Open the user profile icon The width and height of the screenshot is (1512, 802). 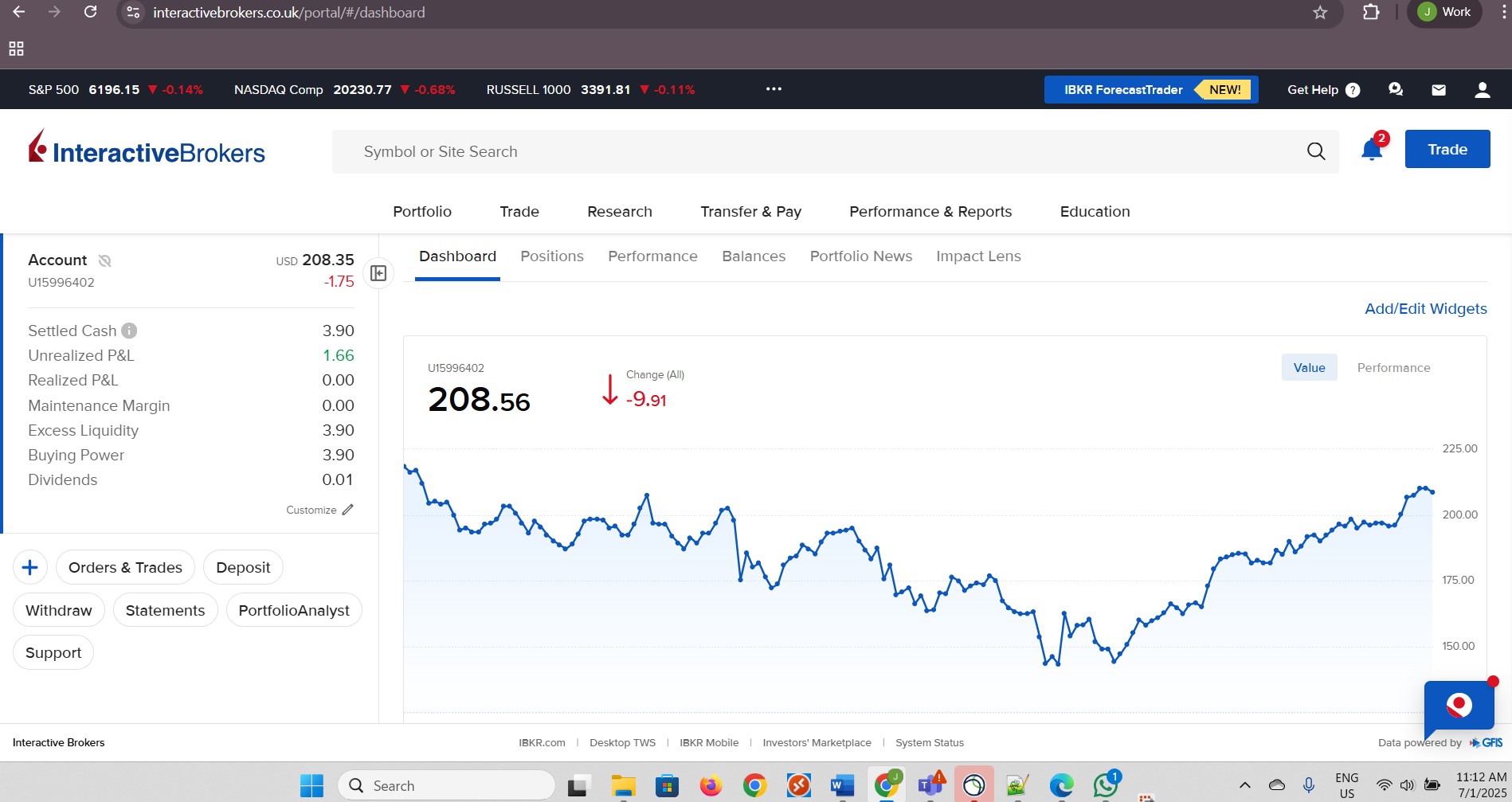pos(1483,90)
